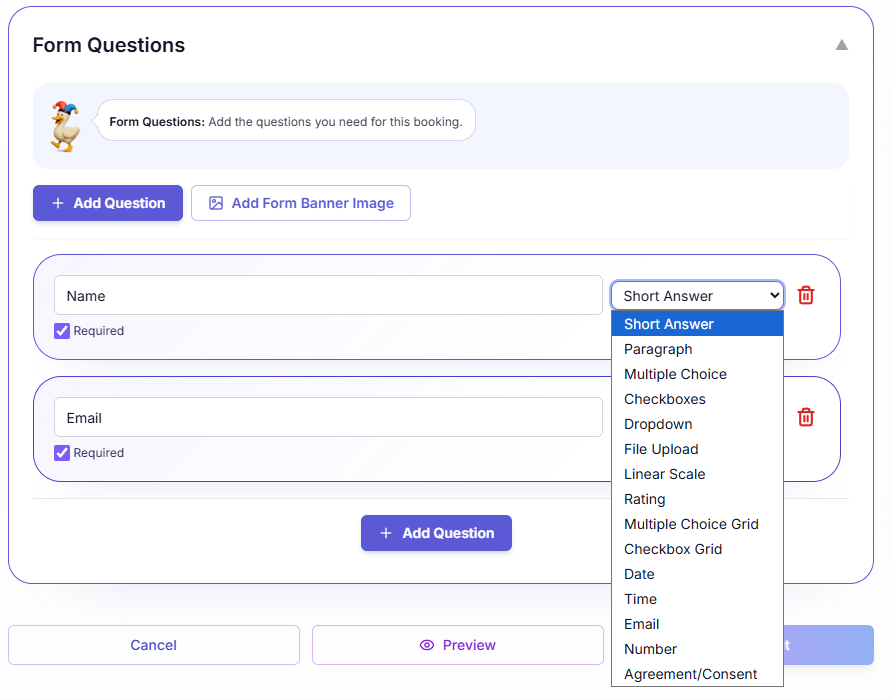Screen dimensions: 891x700
Task: Select Rating question type
Action: 697,499
